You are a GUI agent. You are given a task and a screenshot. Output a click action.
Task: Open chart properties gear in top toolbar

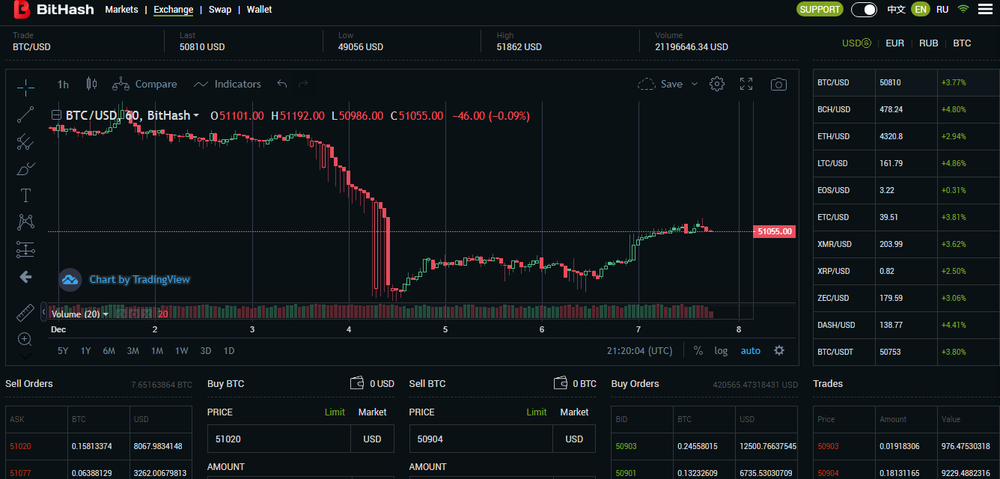[x=717, y=84]
